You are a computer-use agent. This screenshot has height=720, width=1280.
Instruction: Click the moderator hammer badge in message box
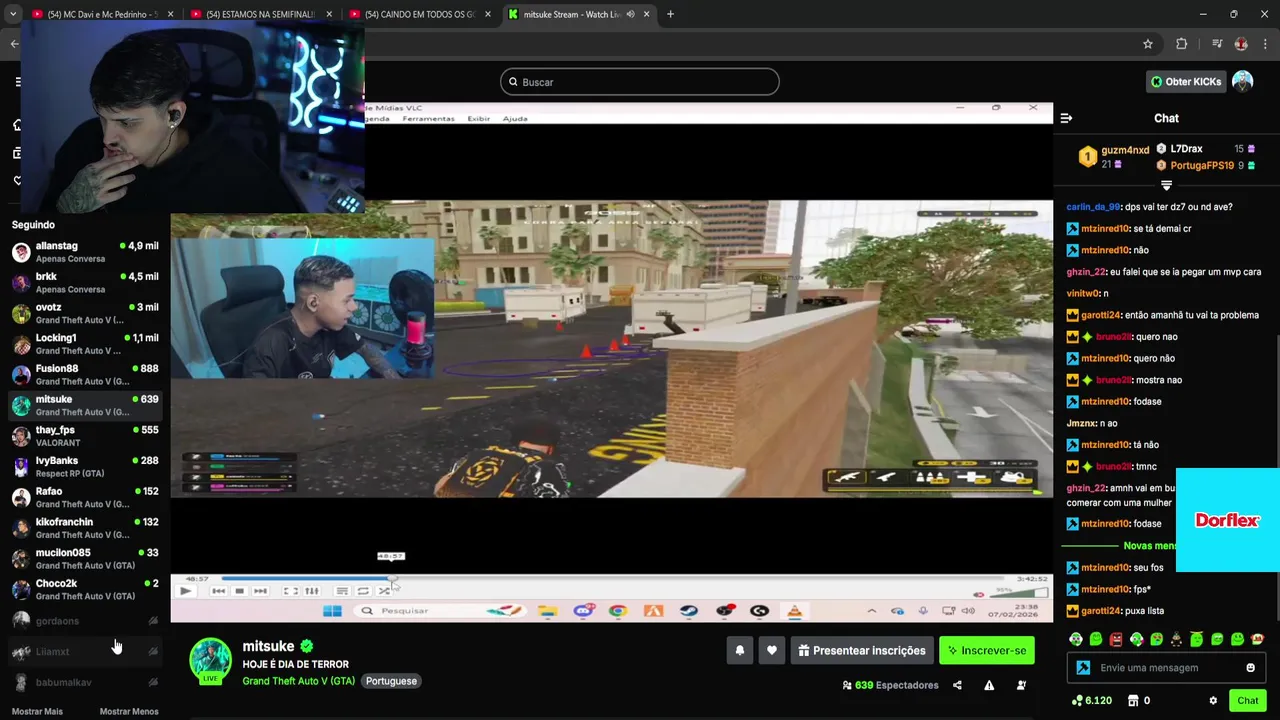pos(1083,668)
